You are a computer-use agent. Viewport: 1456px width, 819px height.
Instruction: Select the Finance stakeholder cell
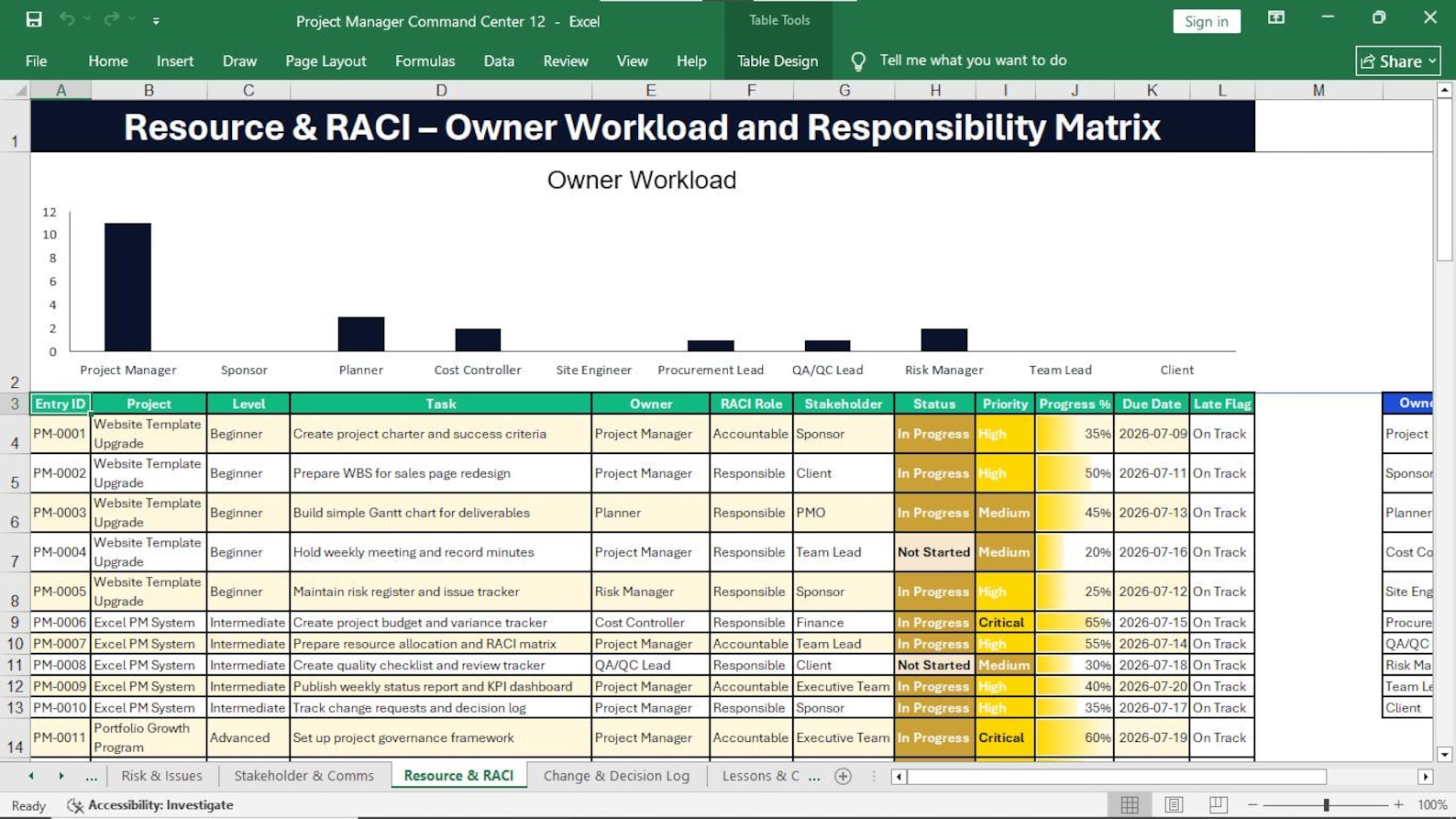(x=844, y=622)
